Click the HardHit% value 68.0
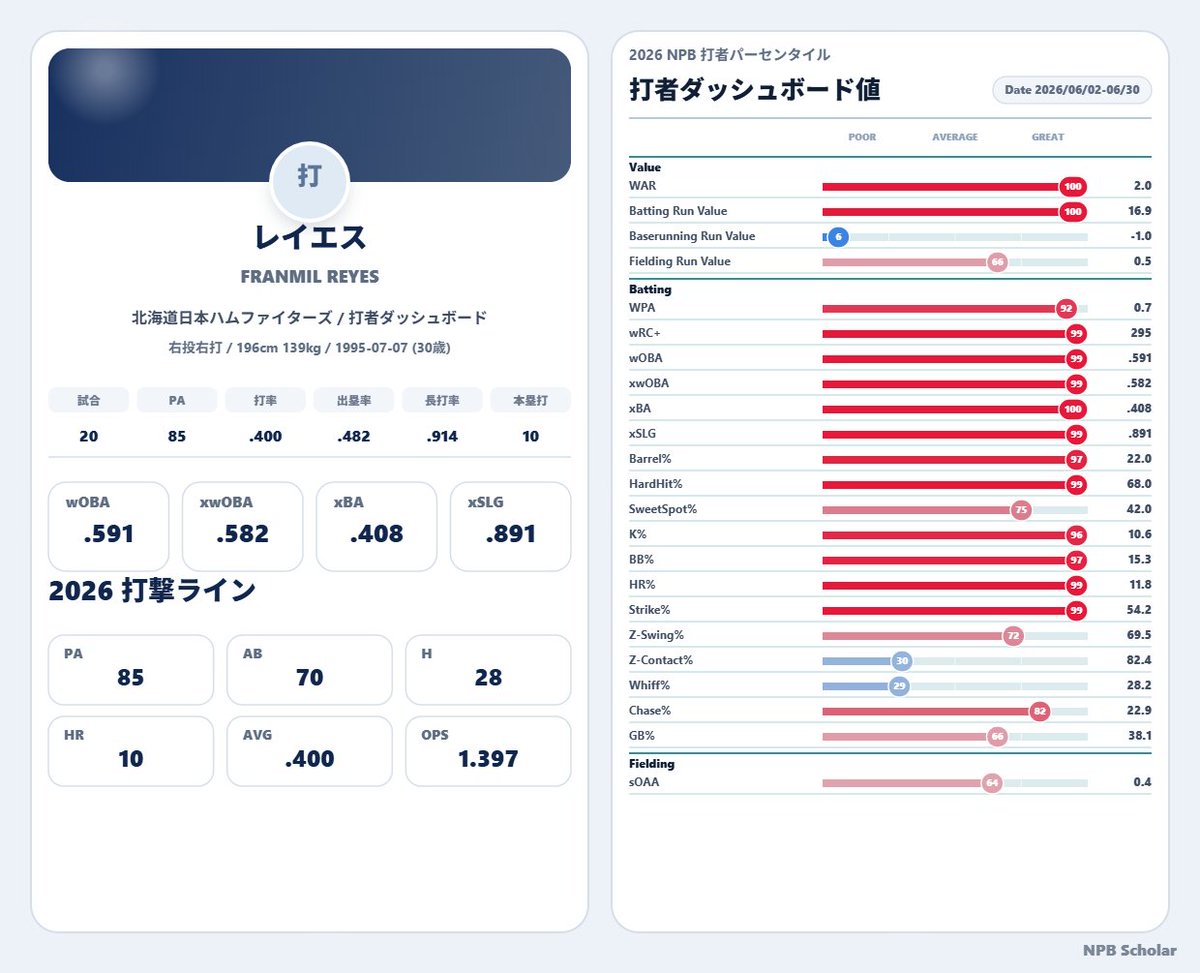This screenshot has height=973, width=1200. (1140, 484)
